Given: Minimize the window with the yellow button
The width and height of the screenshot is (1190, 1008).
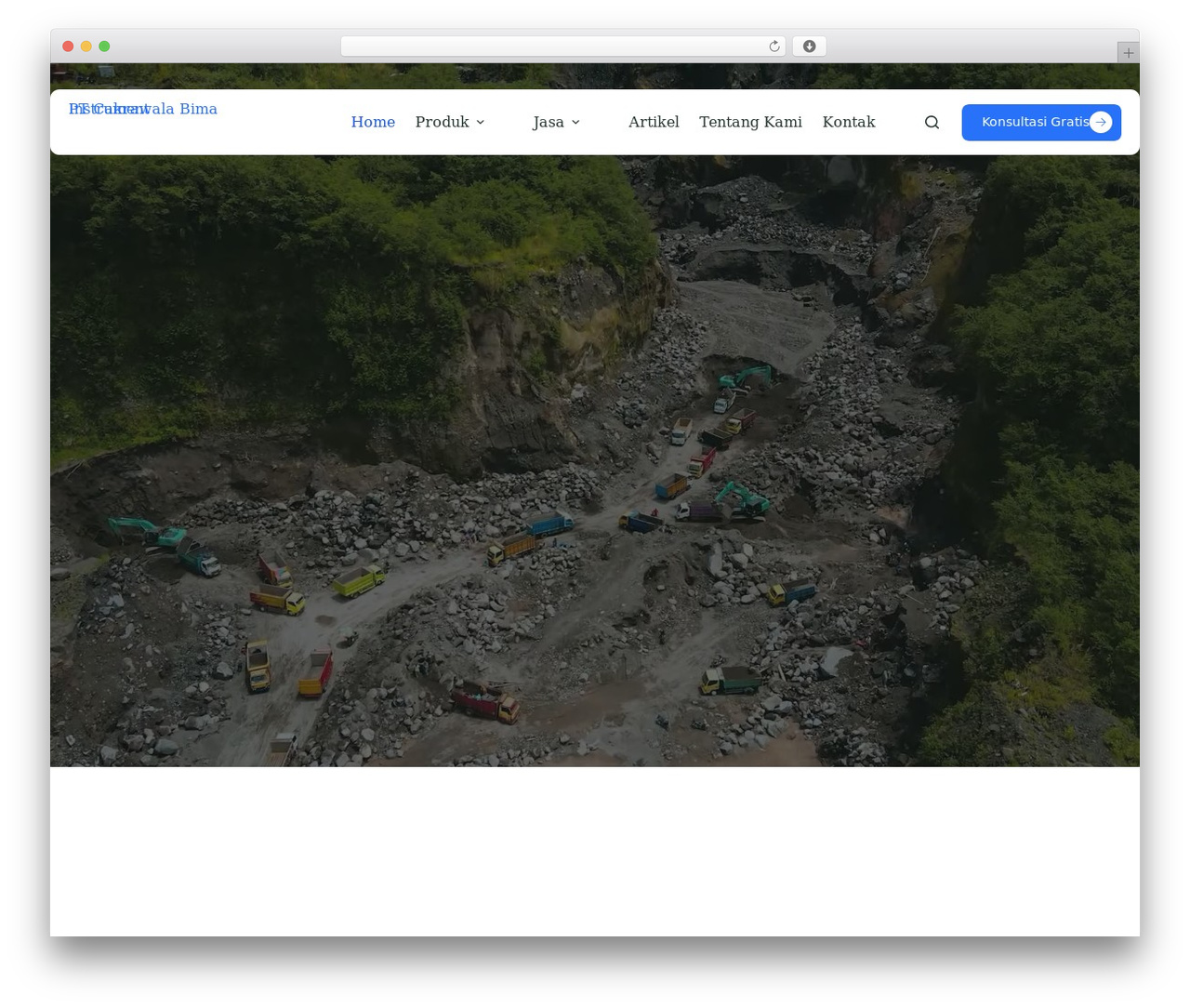Looking at the screenshot, I should coord(86,46).
